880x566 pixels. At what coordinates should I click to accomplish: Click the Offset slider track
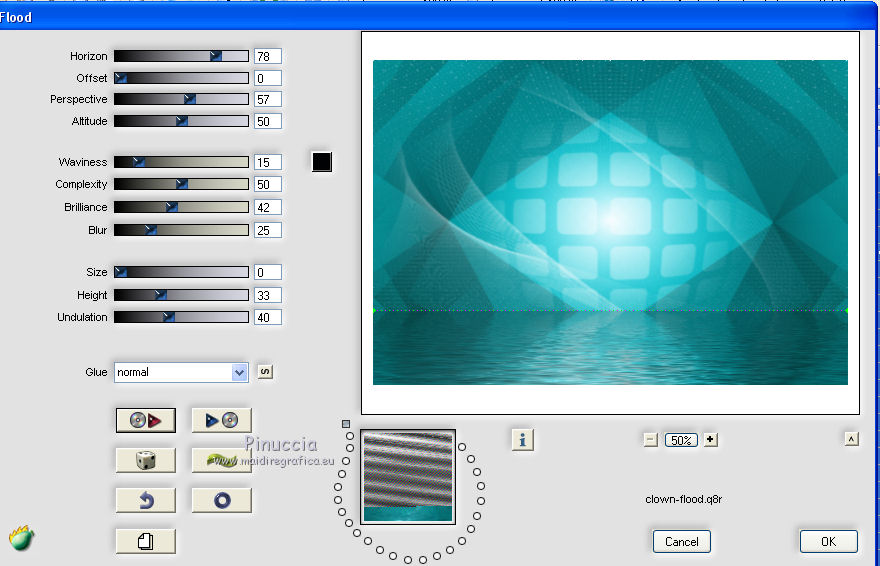coord(181,78)
